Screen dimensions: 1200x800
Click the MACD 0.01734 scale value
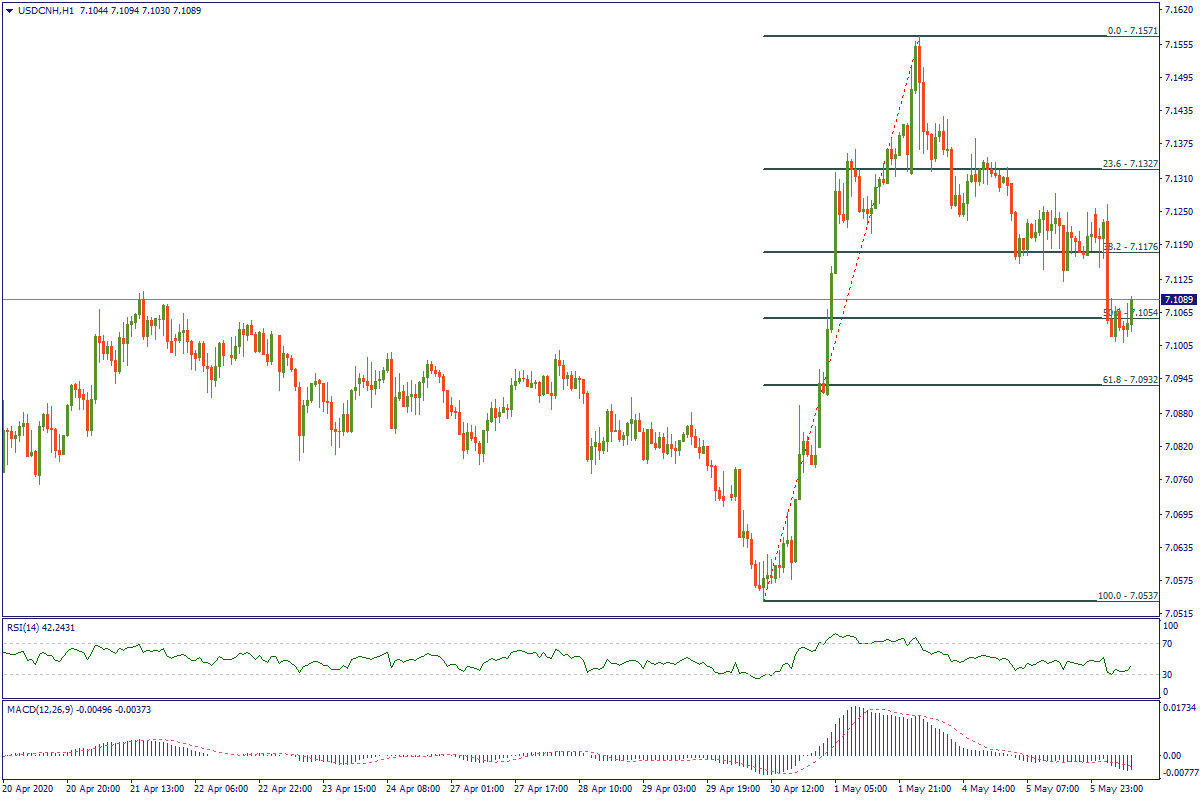click(1178, 709)
